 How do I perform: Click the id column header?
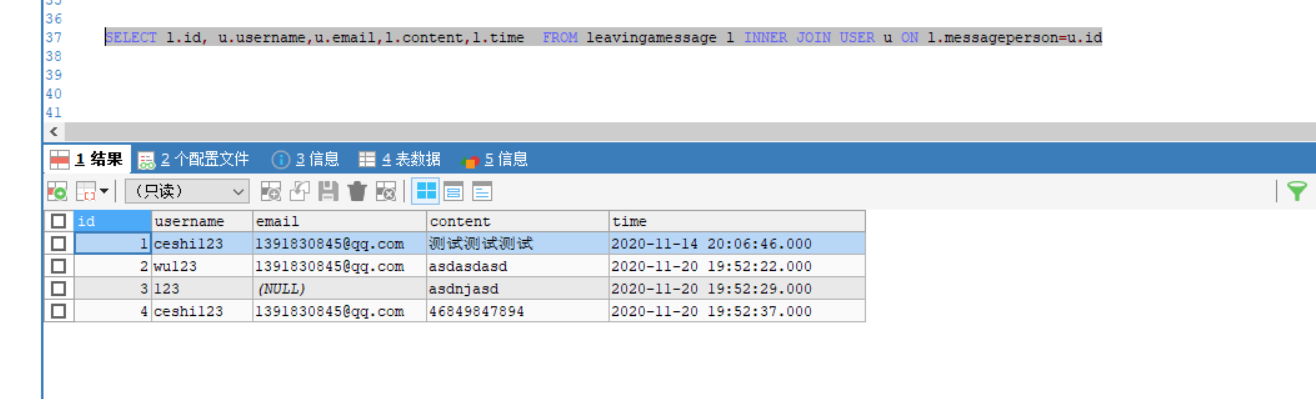[113, 221]
